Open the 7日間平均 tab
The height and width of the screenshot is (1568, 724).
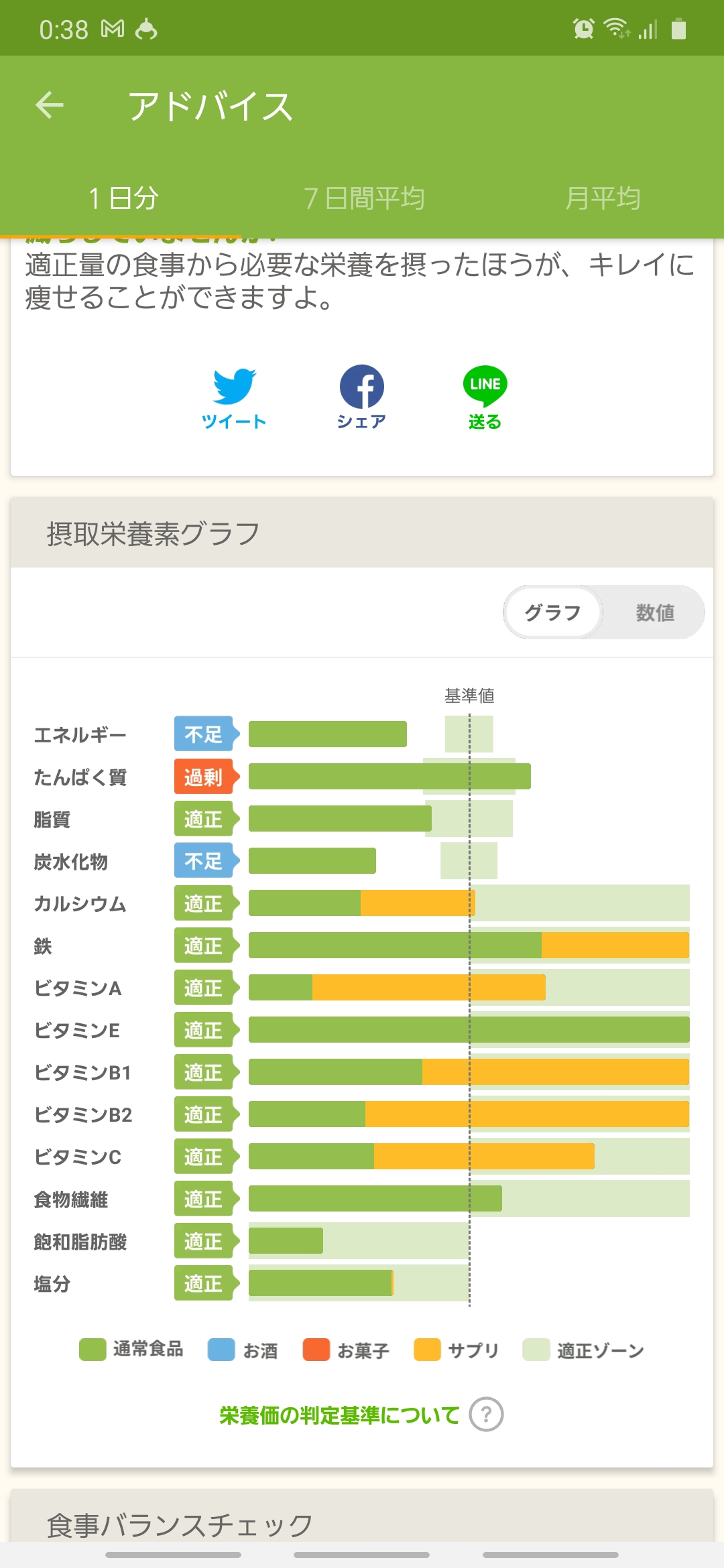pyautogui.click(x=364, y=198)
